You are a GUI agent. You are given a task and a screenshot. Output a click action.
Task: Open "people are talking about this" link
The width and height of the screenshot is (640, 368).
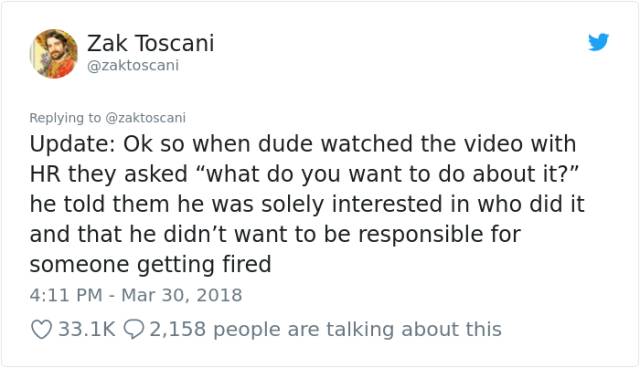[357, 329]
